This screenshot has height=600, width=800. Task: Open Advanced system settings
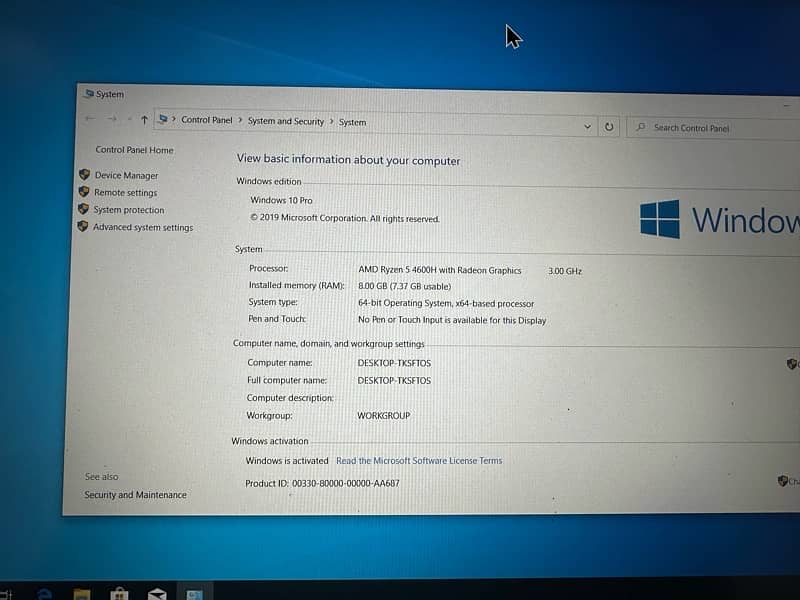[x=142, y=227]
